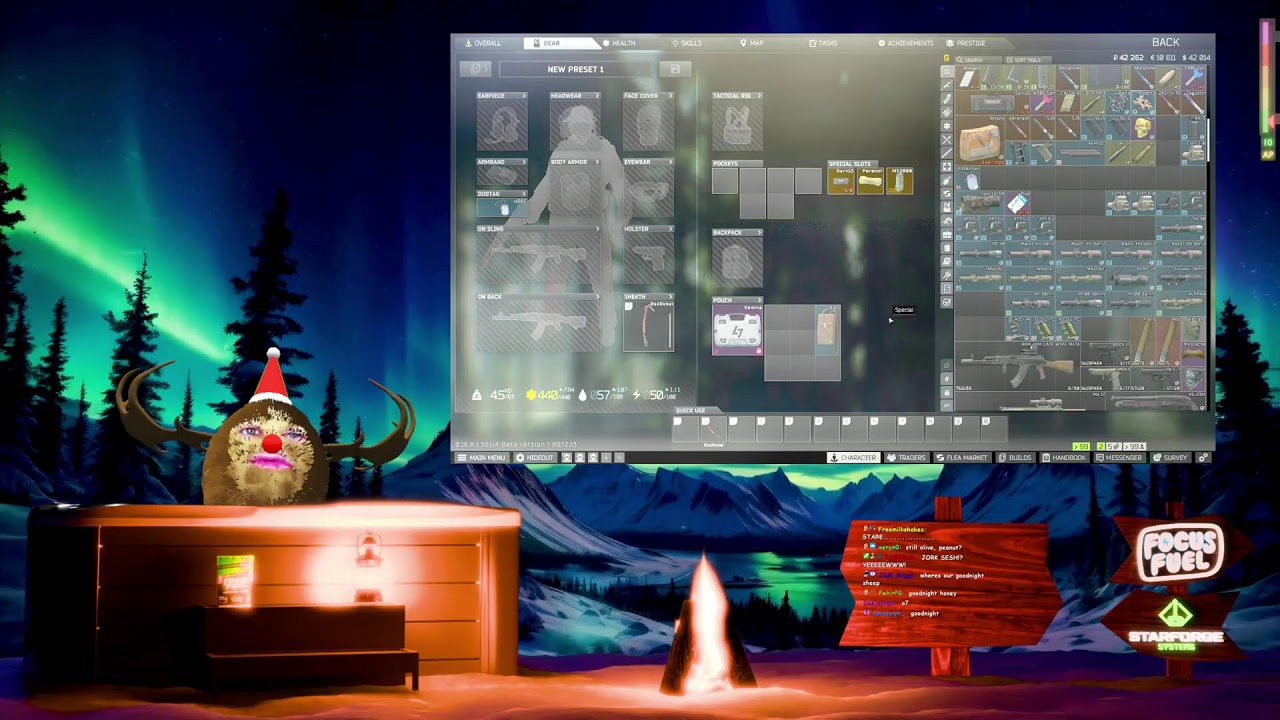This screenshot has height=720, width=1280.
Task: Open the Flea Market
Action: click(962, 458)
